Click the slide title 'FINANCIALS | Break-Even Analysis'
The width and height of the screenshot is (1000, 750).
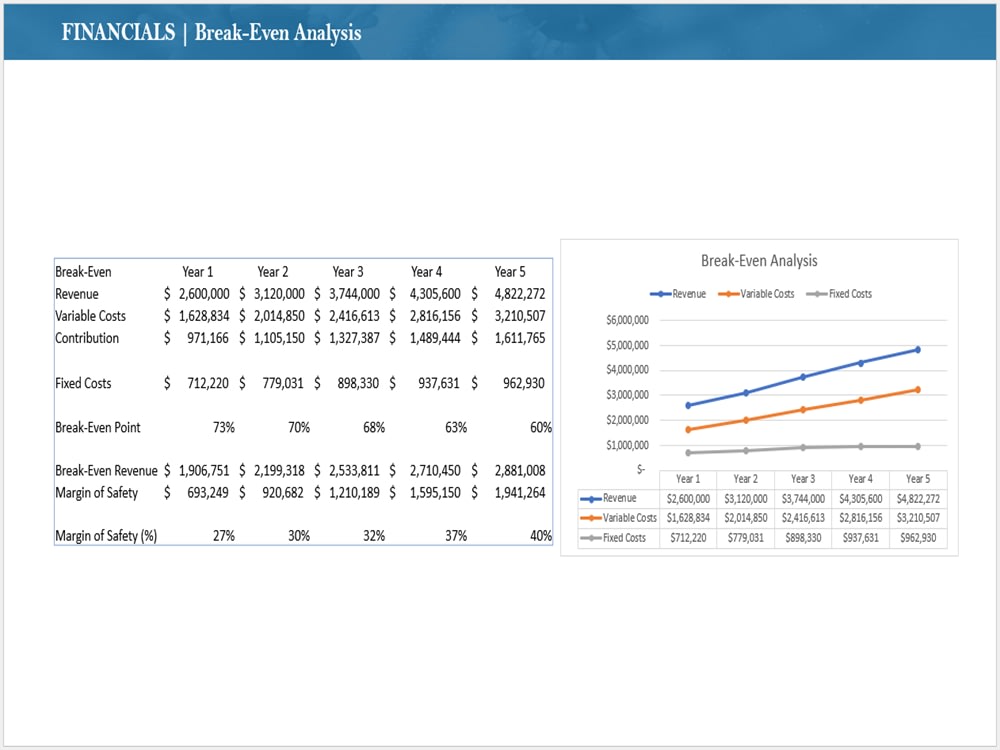(x=211, y=33)
